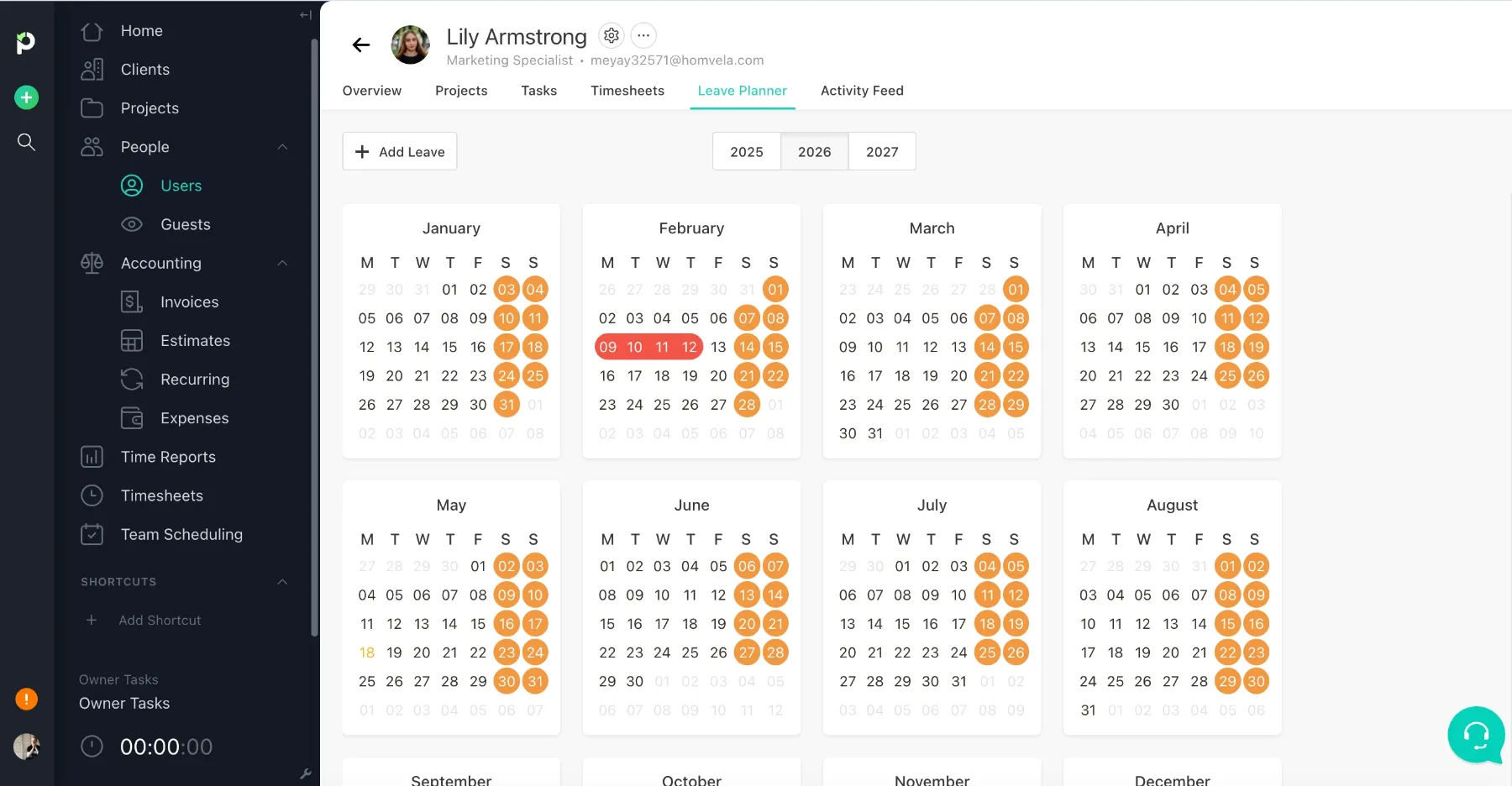Open Owner Tasks shortcut
The height and width of the screenshot is (786, 1512).
point(124,704)
